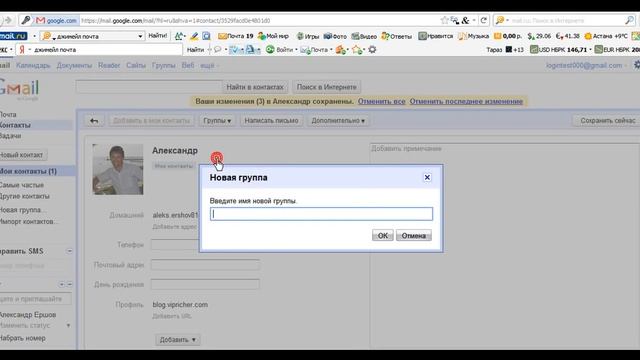Open Игры on the Mail.ru toolbar
Image resolution: width=640 pixels, height=360 pixels.
308,36
